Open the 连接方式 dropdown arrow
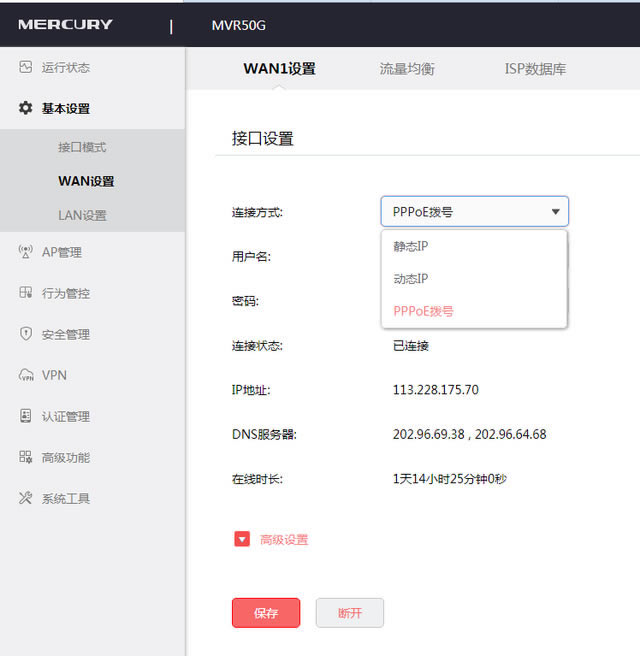The height and width of the screenshot is (656, 640). [555, 212]
